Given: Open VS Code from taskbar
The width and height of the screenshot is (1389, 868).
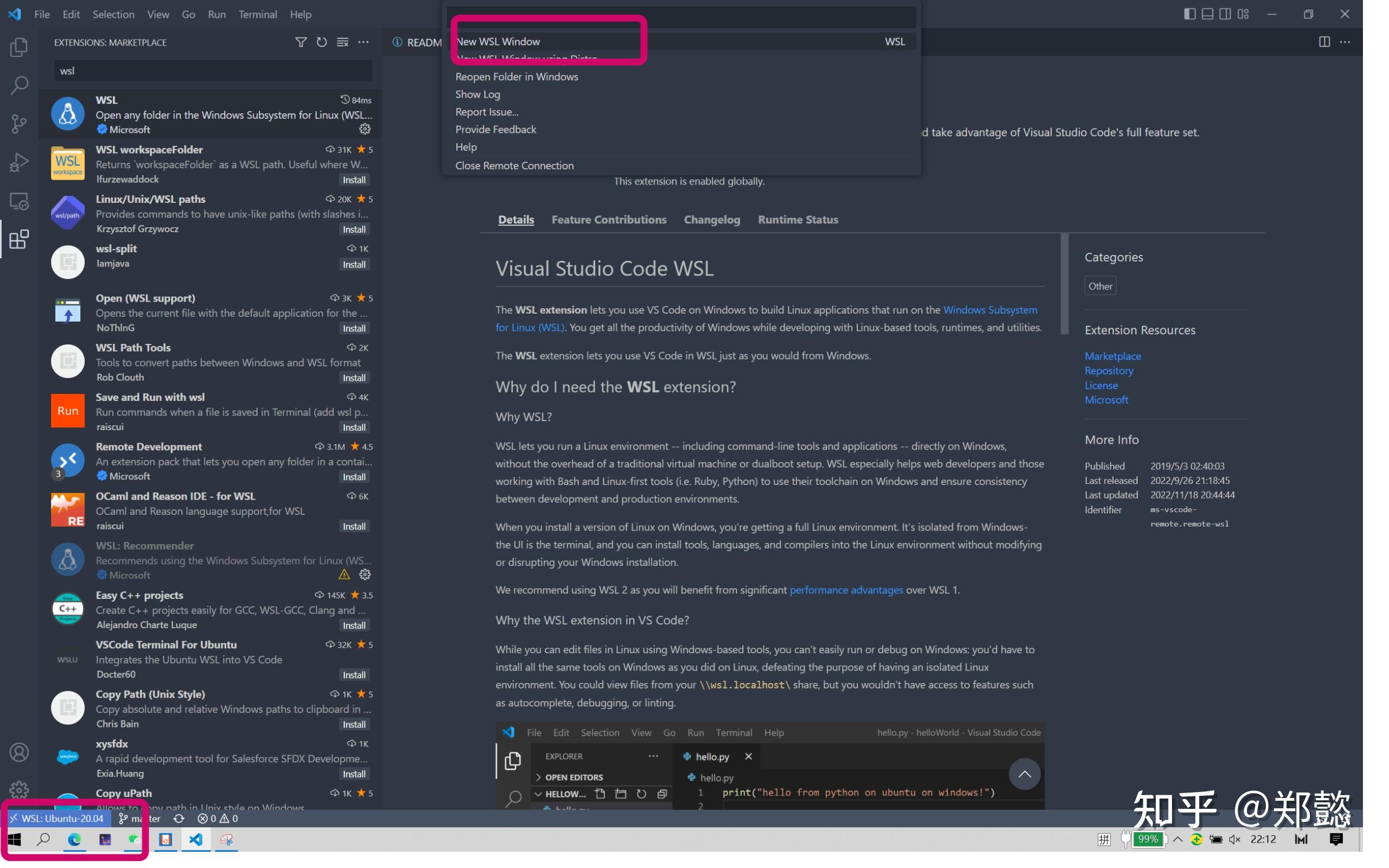Looking at the screenshot, I should point(196,840).
